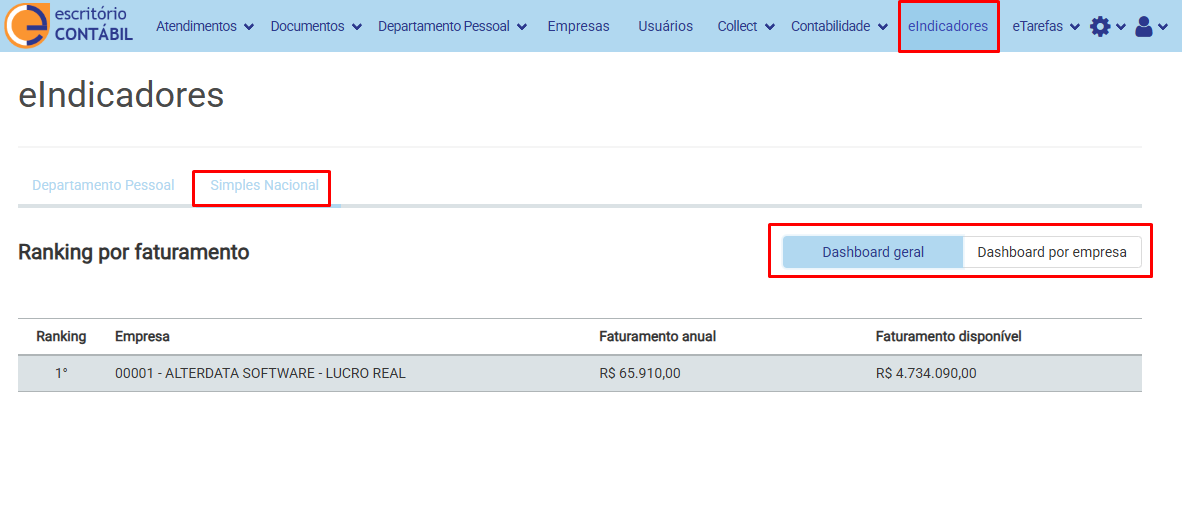Click the Faturamento disponível column header
The image size is (1182, 511).
pyautogui.click(x=948, y=337)
